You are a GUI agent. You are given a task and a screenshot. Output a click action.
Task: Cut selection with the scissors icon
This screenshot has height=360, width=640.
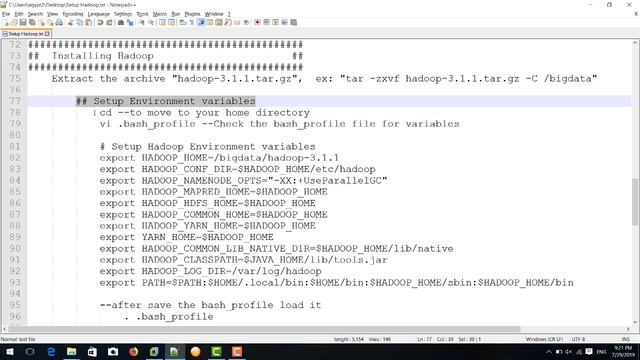click(x=70, y=22)
